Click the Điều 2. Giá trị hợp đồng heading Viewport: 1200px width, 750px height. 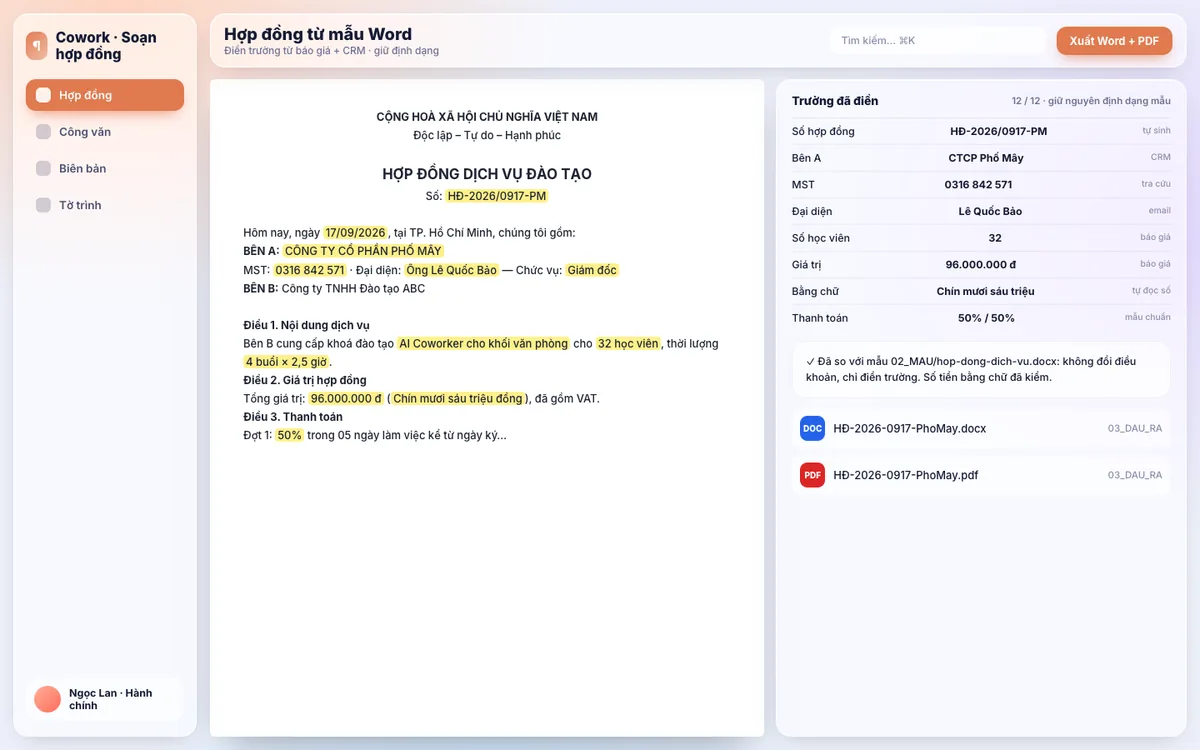click(x=305, y=380)
